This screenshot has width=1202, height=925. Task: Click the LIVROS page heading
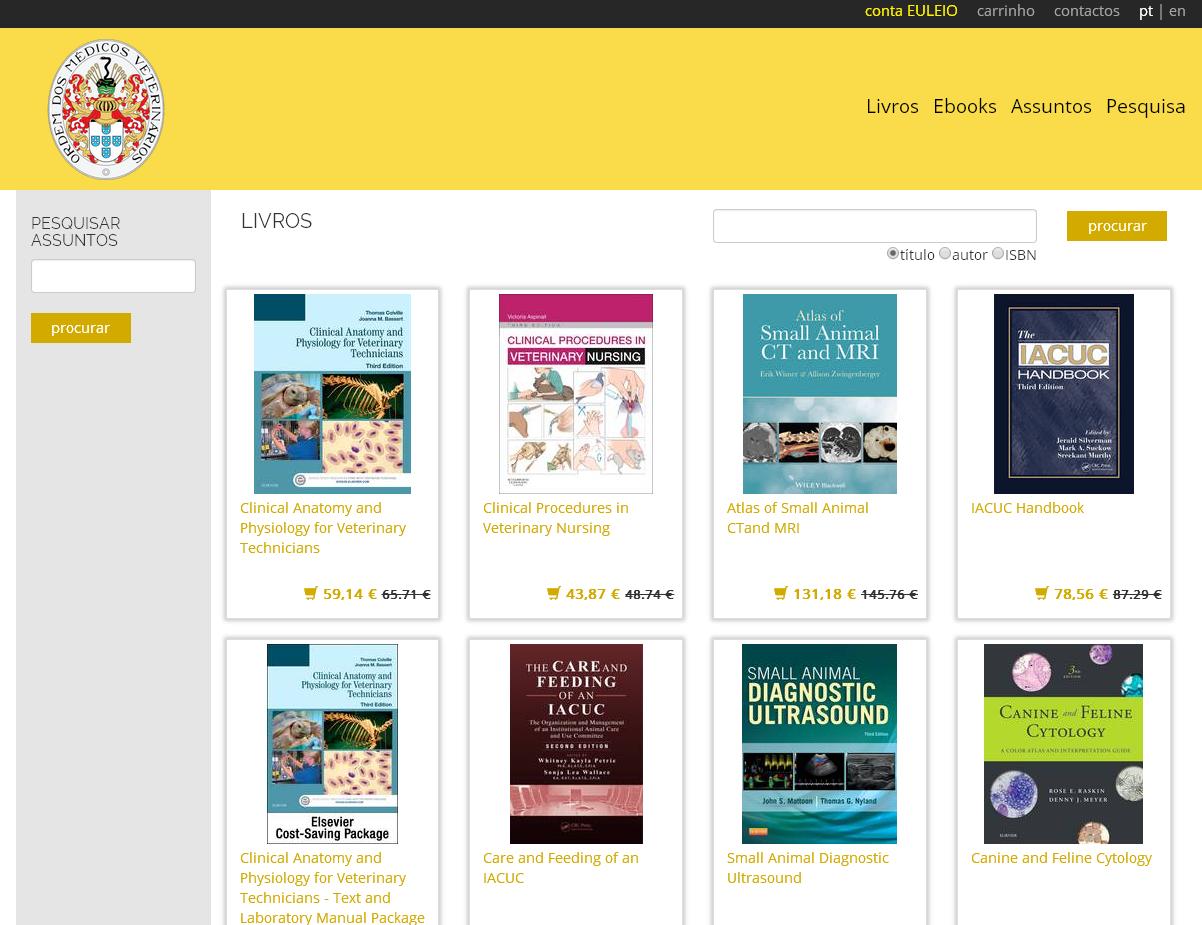tap(277, 221)
